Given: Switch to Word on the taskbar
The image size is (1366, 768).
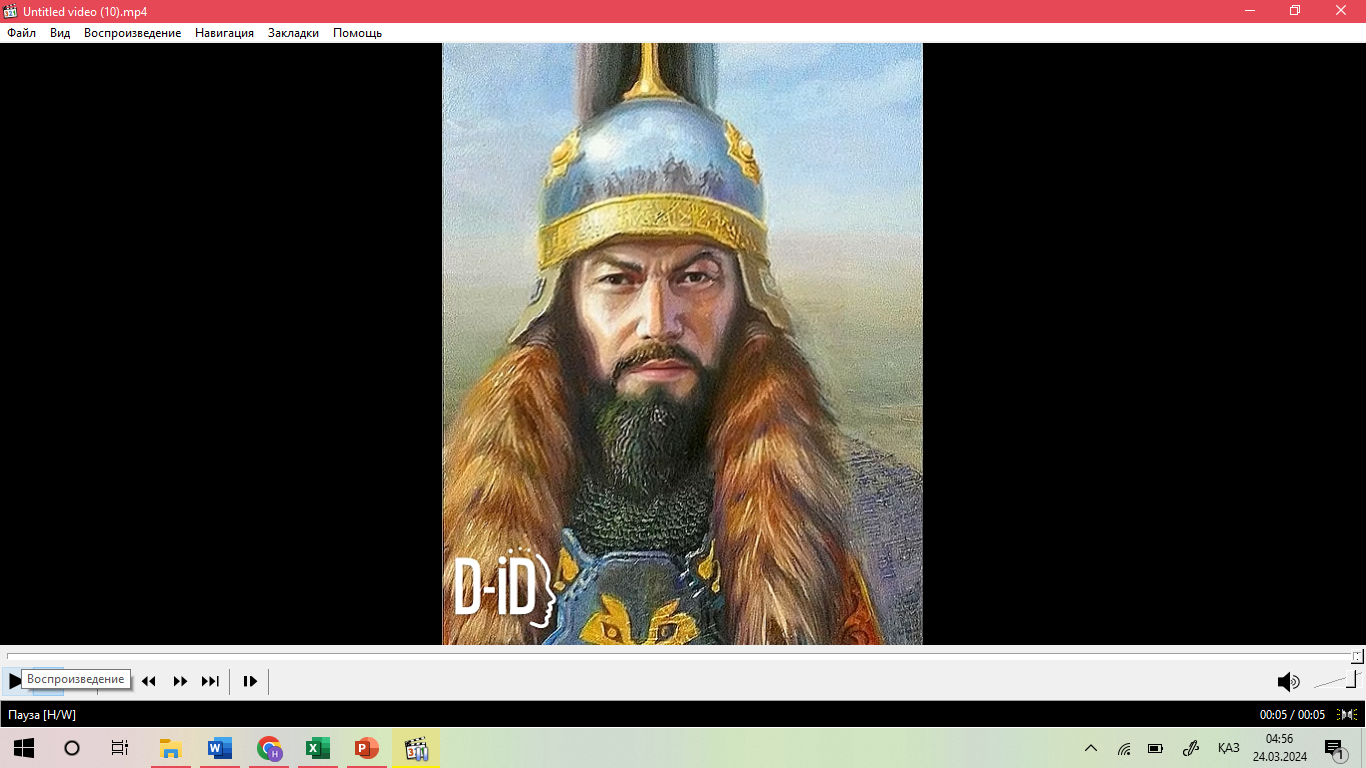Looking at the screenshot, I should pyautogui.click(x=219, y=748).
